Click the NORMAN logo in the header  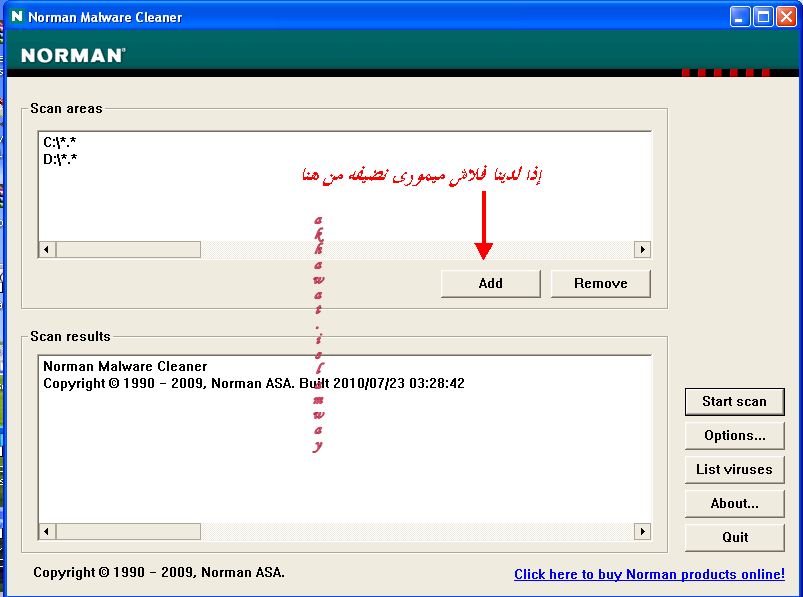[x=73, y=55]
